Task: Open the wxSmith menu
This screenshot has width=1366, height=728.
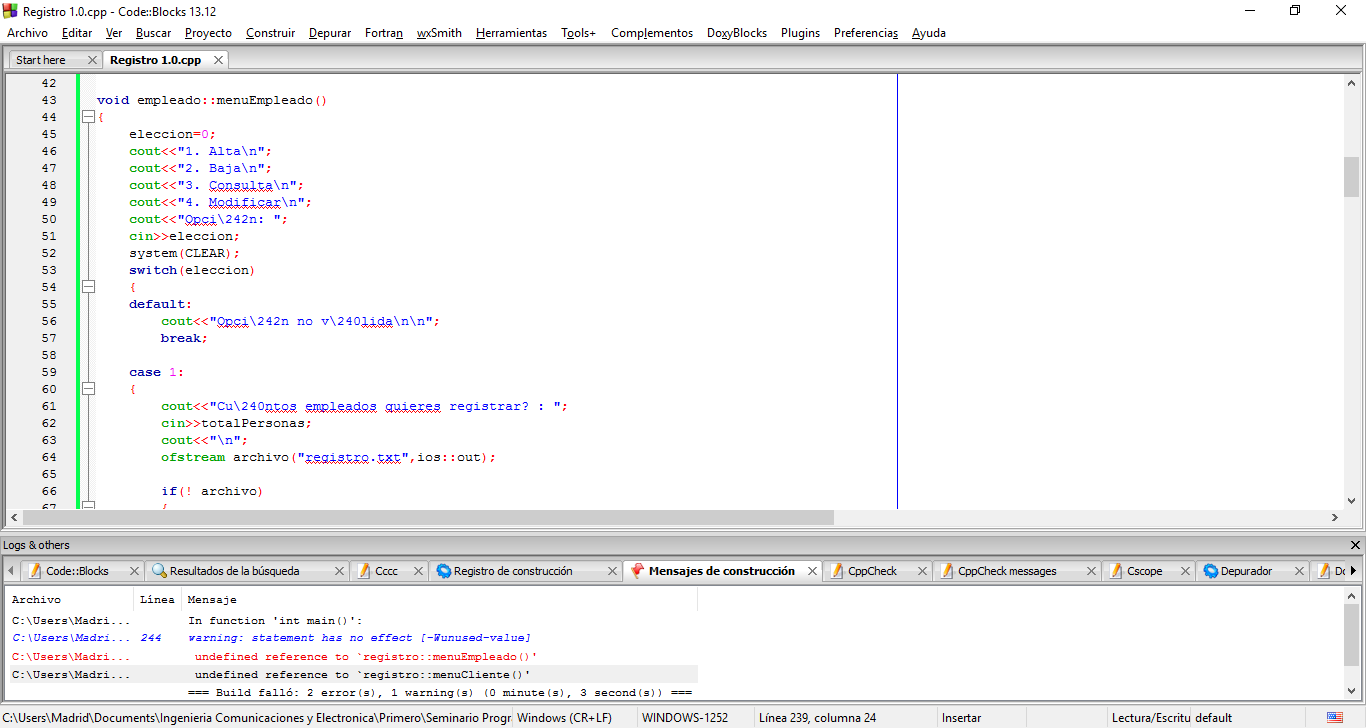Action: click(x=439, y=33)
